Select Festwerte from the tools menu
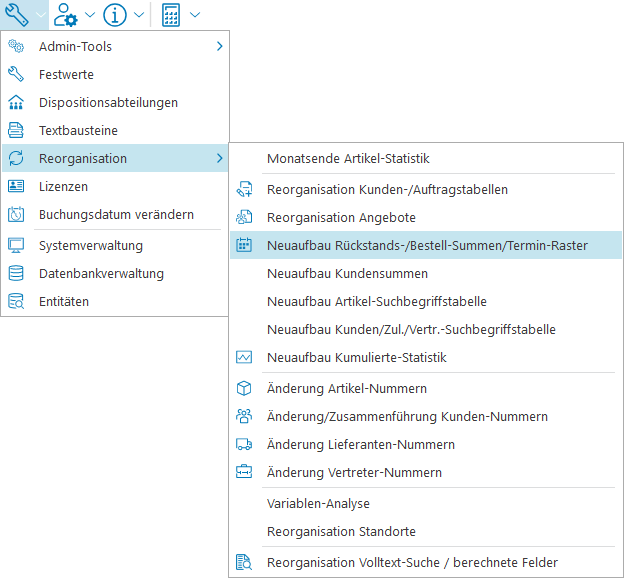The image size is (624, 578). coord(66,74)
